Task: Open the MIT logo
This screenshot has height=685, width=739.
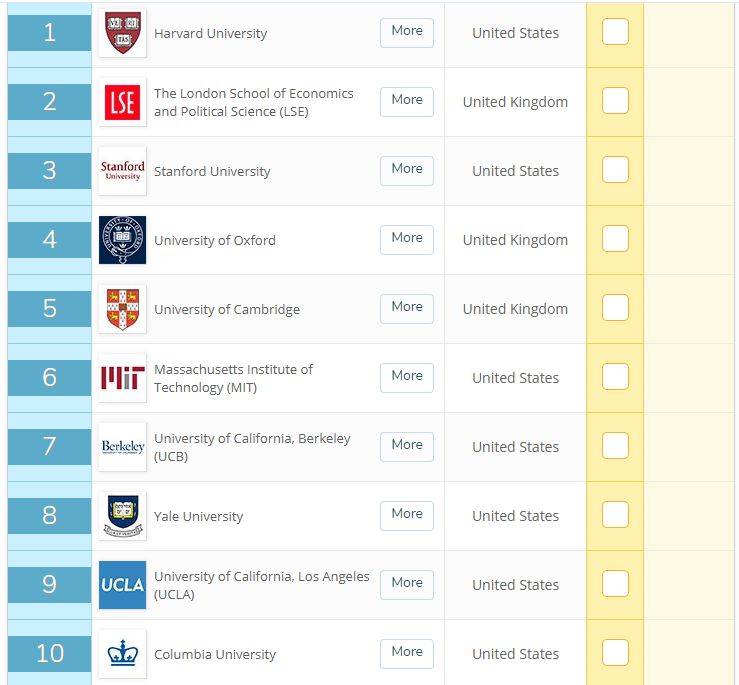Action: 123,378
